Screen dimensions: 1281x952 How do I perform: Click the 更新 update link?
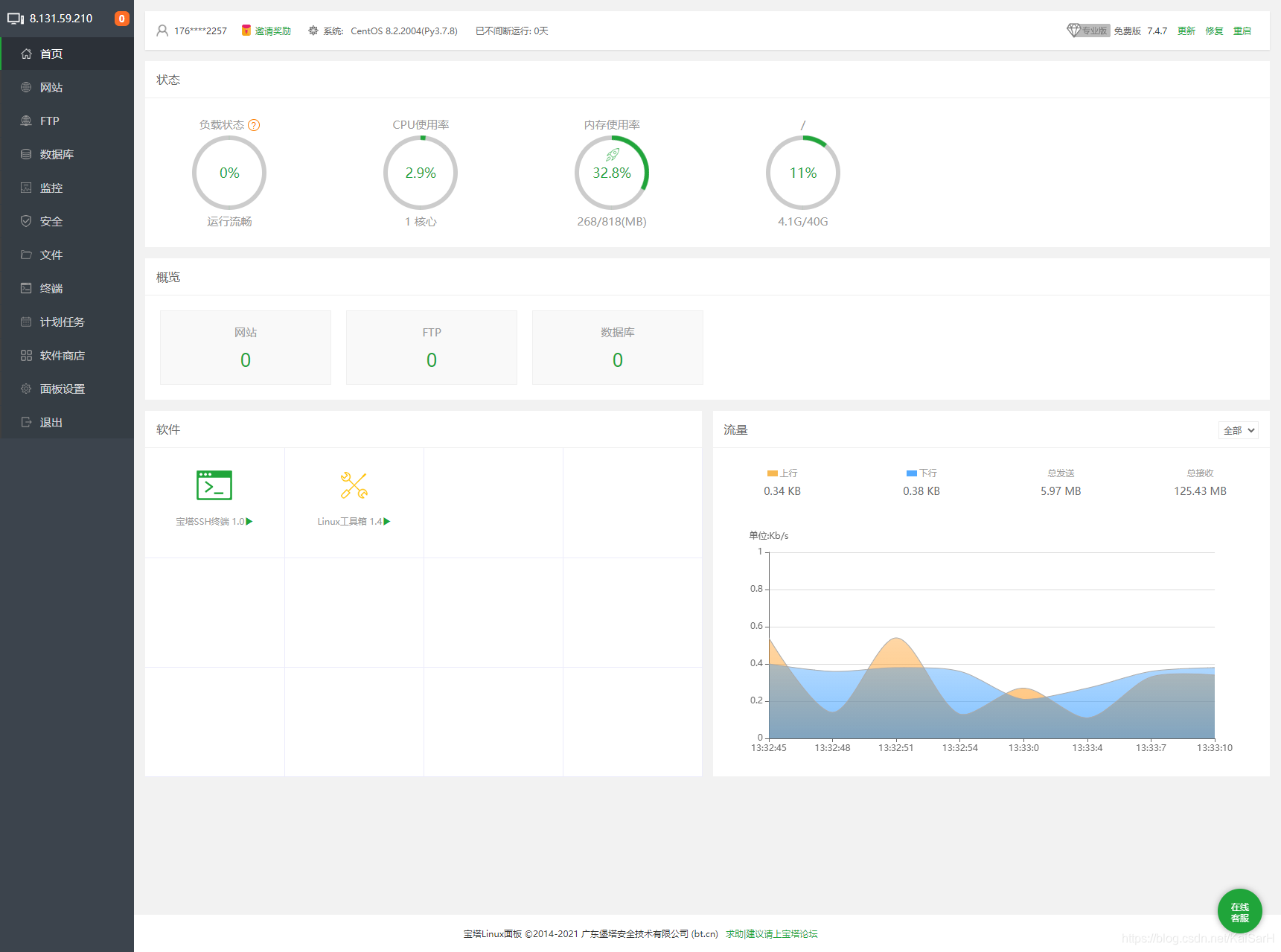tap(1186, 31)
